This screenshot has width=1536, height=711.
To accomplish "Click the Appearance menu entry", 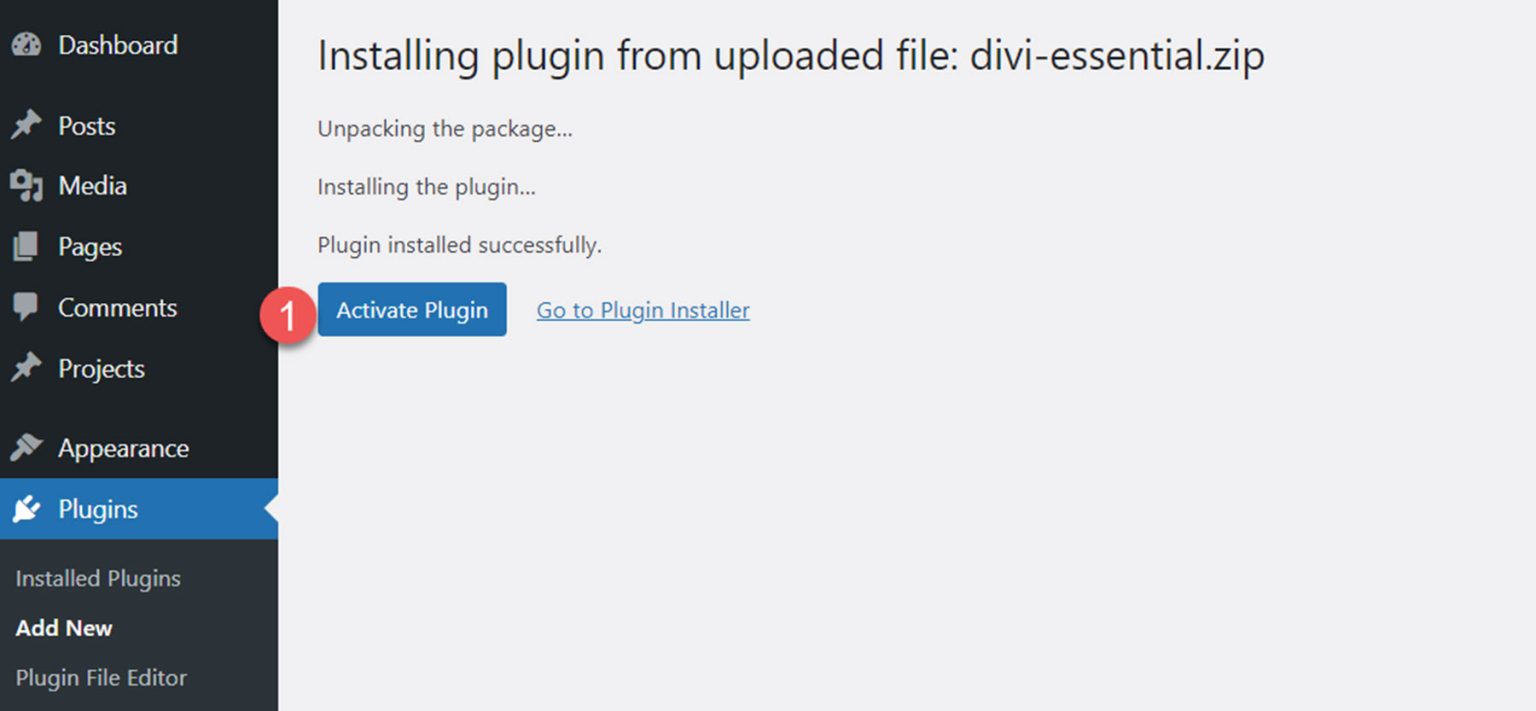I will point(124,447).
